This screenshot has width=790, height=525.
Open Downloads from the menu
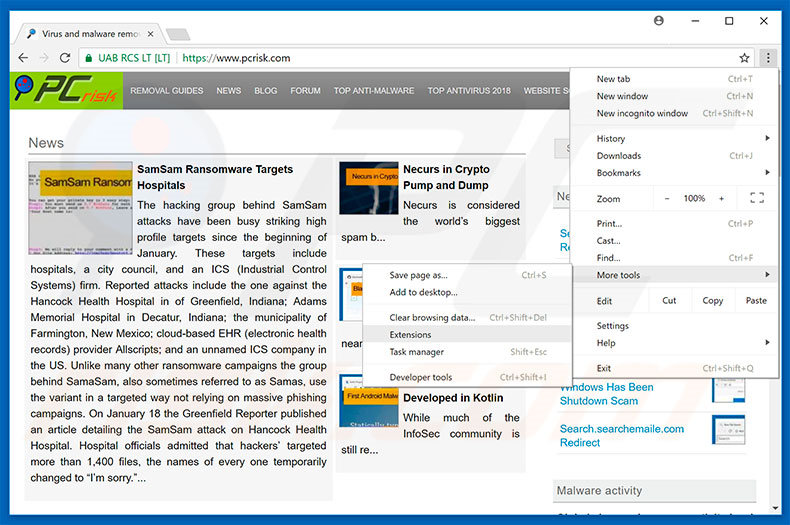click(x=674, y=156)
